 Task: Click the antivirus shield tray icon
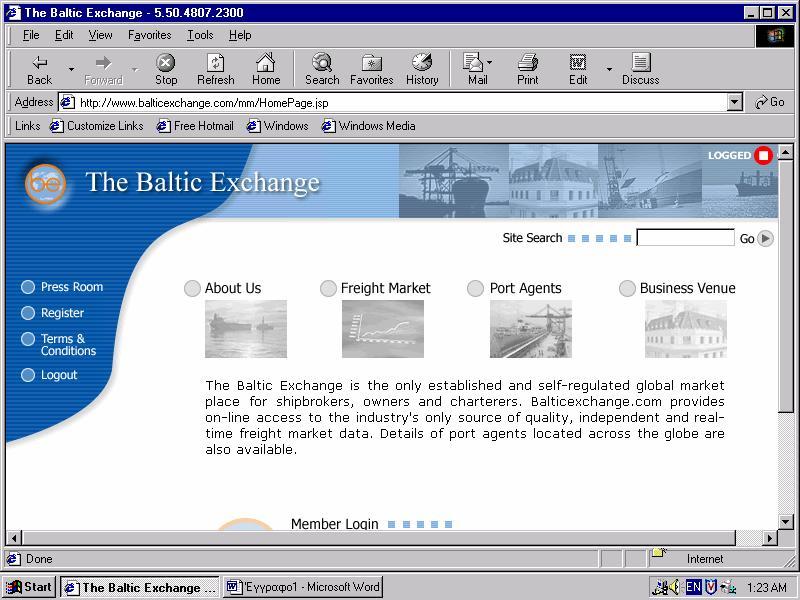tap(711, 587)
